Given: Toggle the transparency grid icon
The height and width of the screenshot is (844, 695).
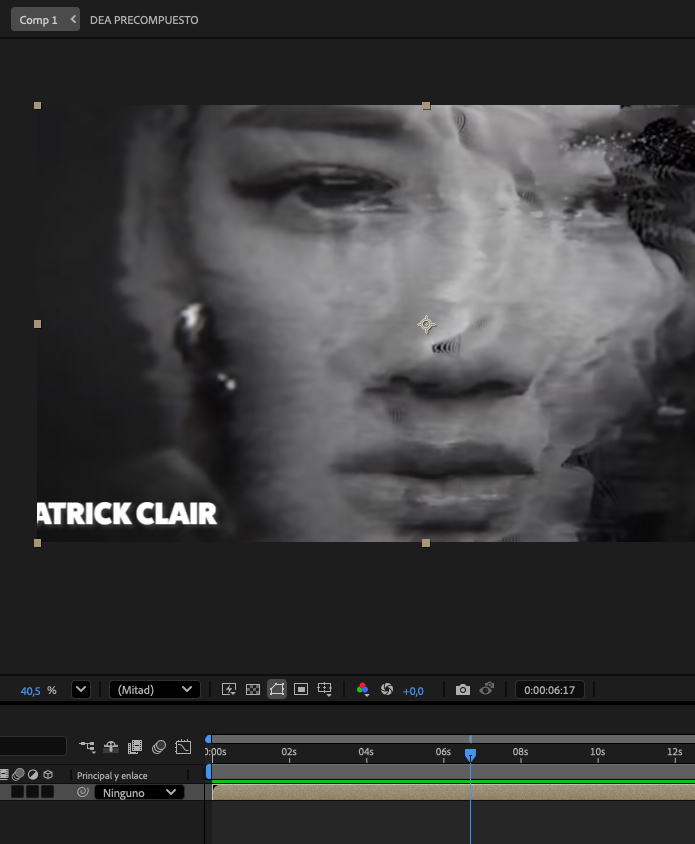Looking at the screenshot, I should (253, 690).
